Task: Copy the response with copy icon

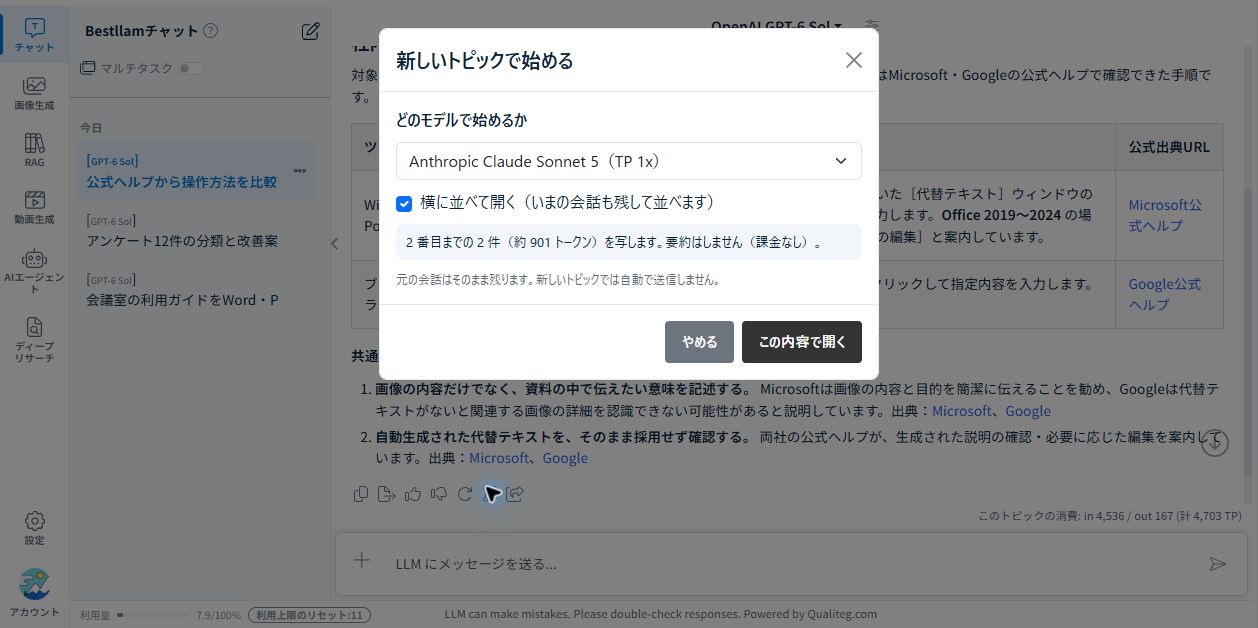Action: click(x=361, y=493)
